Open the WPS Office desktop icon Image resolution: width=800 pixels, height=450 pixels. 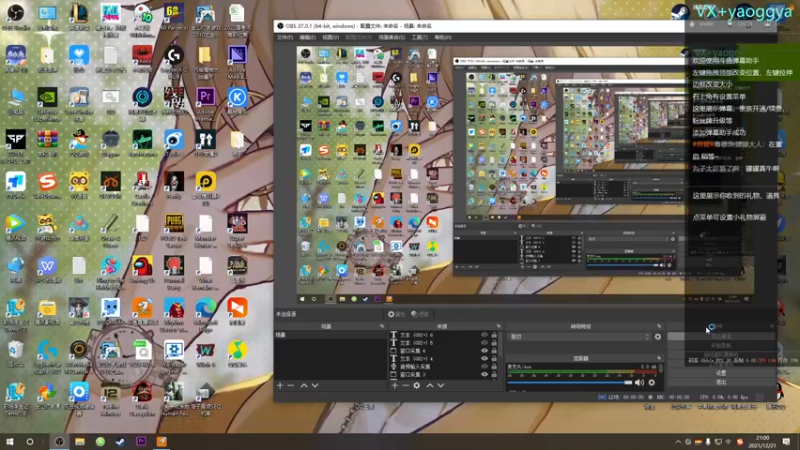[x=47, y=270]
